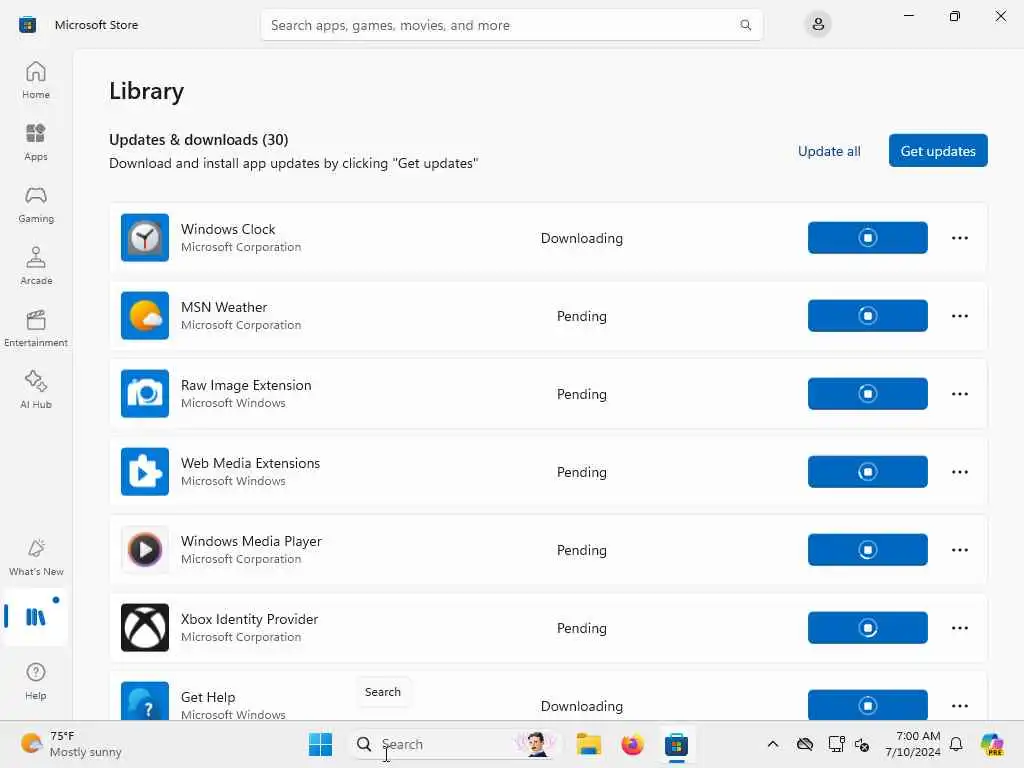Open more options for MSN Weather
The height and width of the screenshot is (768, 1024).
pos(960,315)
